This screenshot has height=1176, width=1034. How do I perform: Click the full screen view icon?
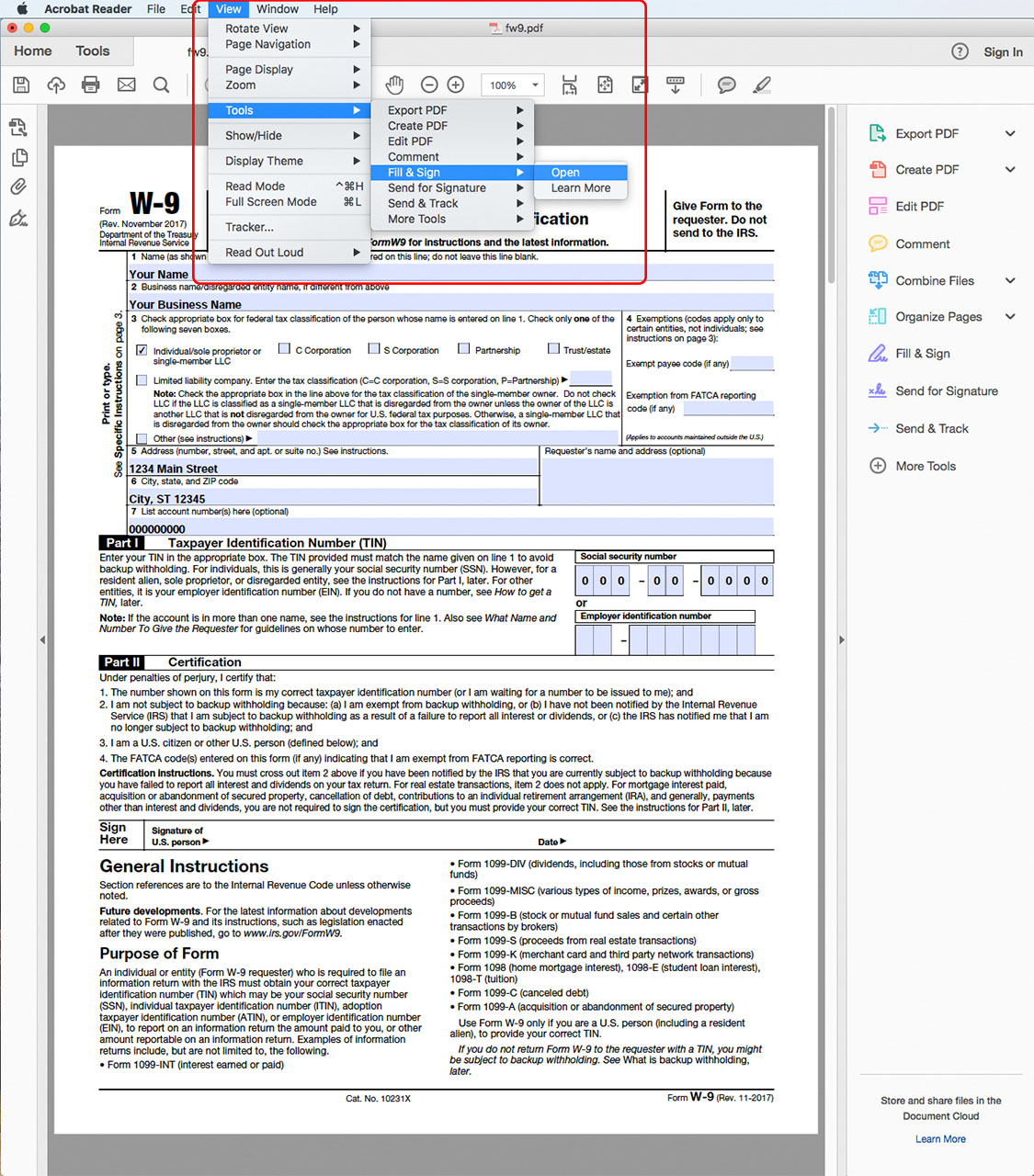[x=640, y=85]
